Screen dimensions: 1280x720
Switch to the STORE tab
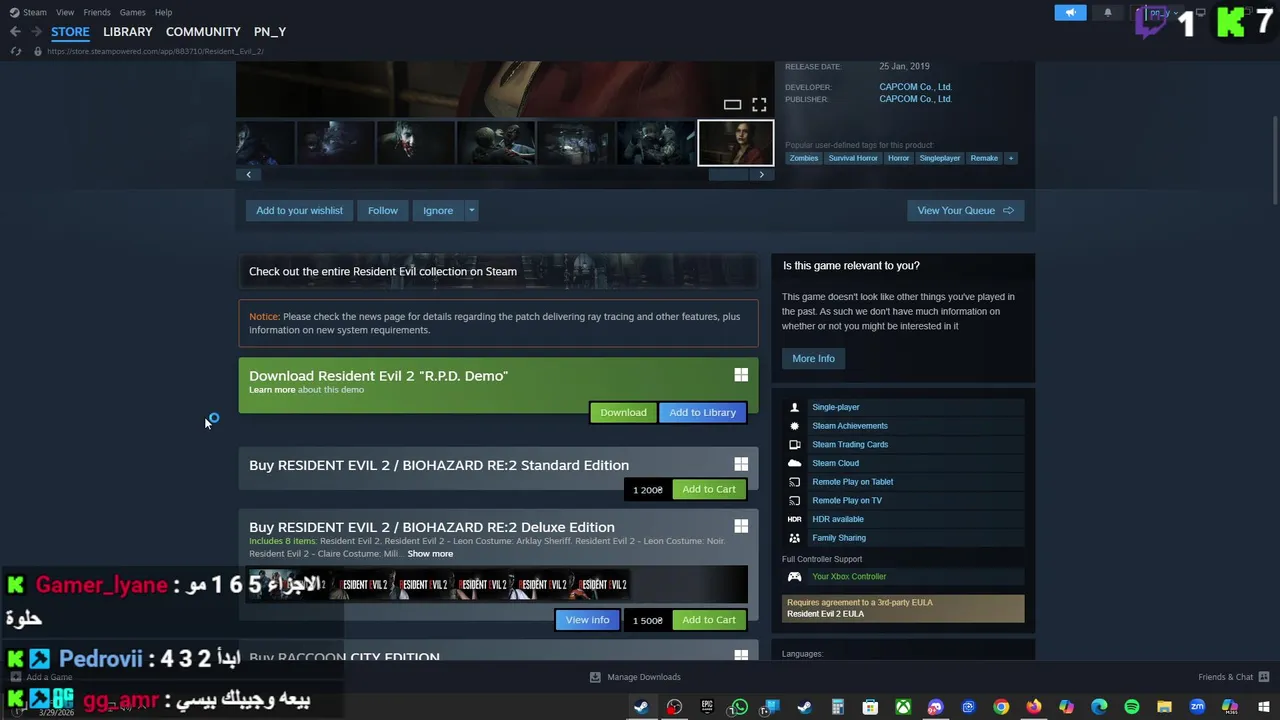pos(70,32)
